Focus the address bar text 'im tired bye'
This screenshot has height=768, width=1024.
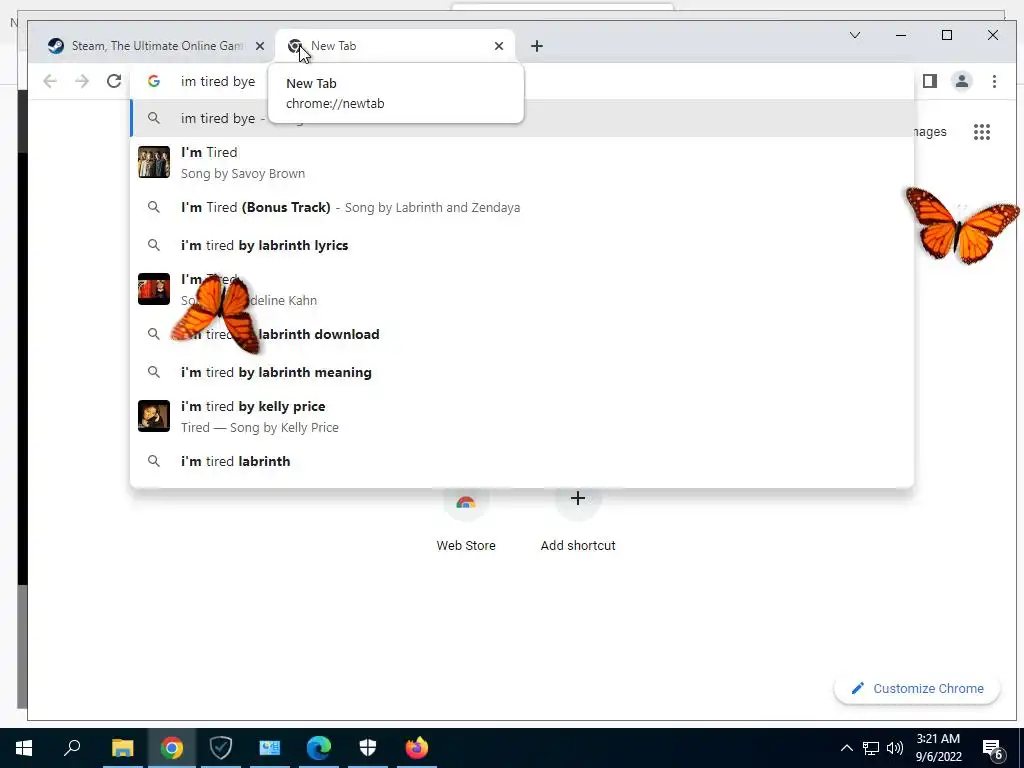pos(218,82)
